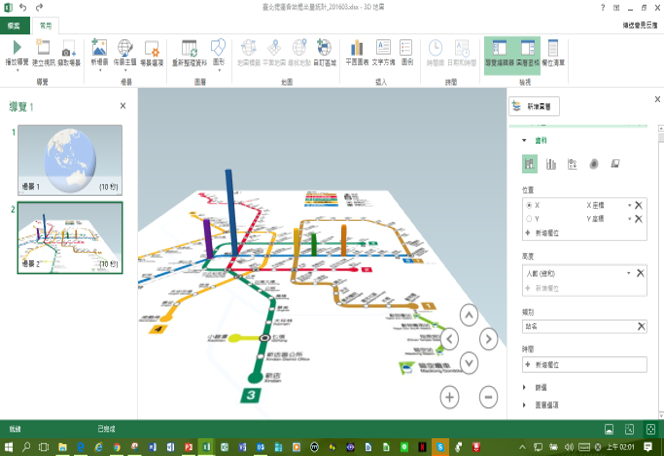Open Windows Start menu
The height and width of the screenshot is (456, 664).
point(8,447)
